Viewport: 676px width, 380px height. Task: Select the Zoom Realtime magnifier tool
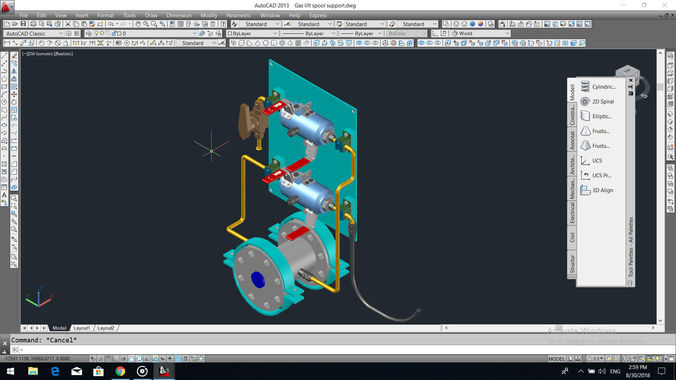[146, 24]
